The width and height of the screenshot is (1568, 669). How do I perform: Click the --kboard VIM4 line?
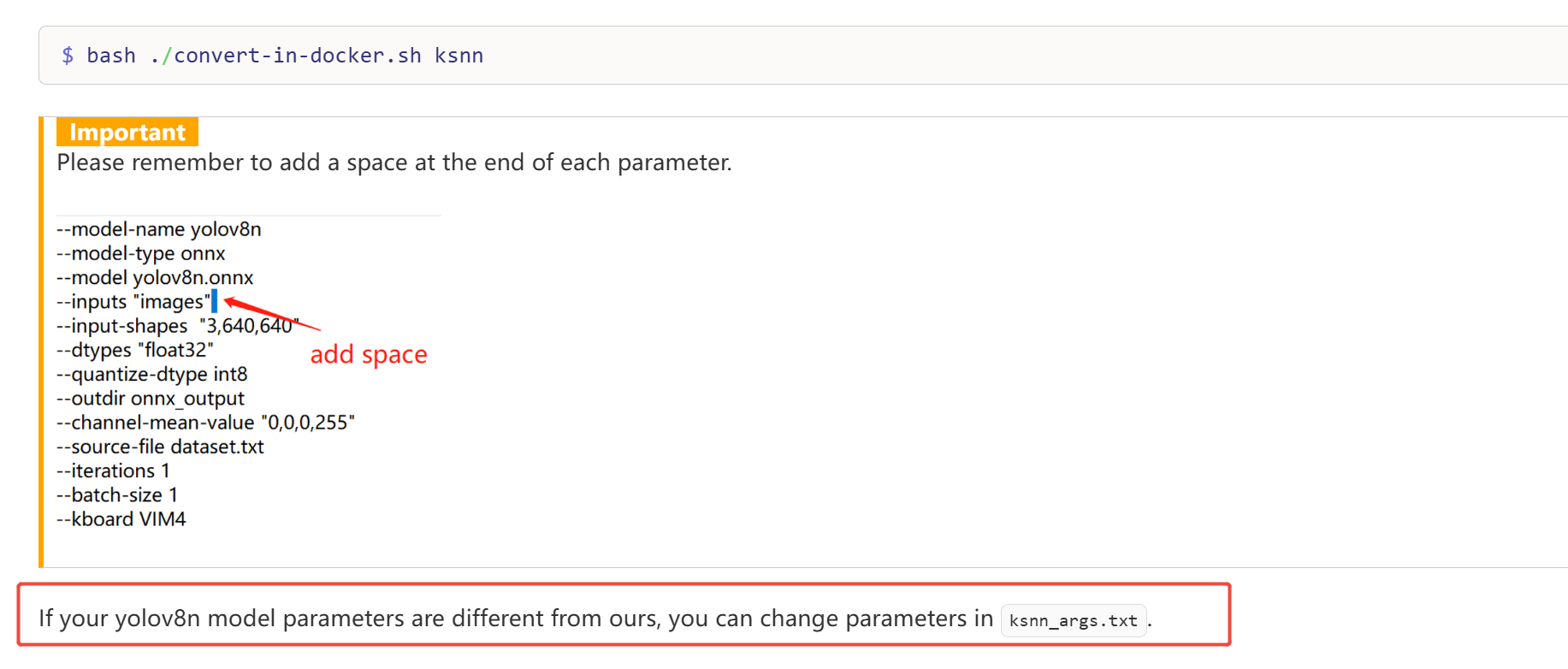coord(121,519)
